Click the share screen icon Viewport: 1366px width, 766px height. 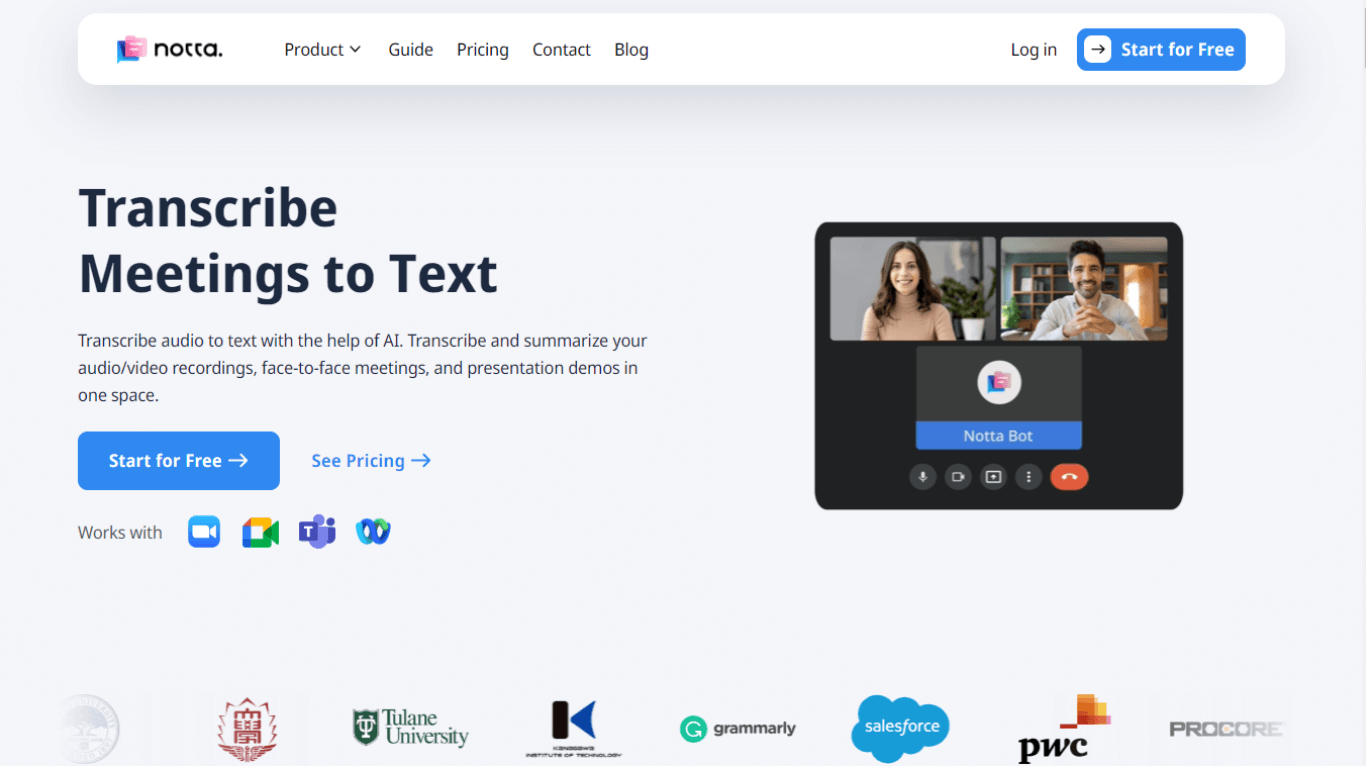point(993,477)
